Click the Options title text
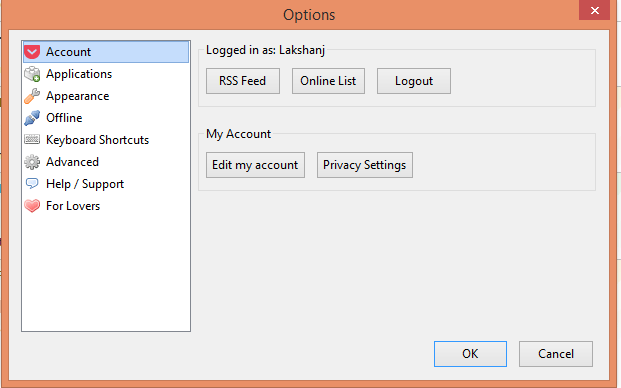 (x=309, y=15)
